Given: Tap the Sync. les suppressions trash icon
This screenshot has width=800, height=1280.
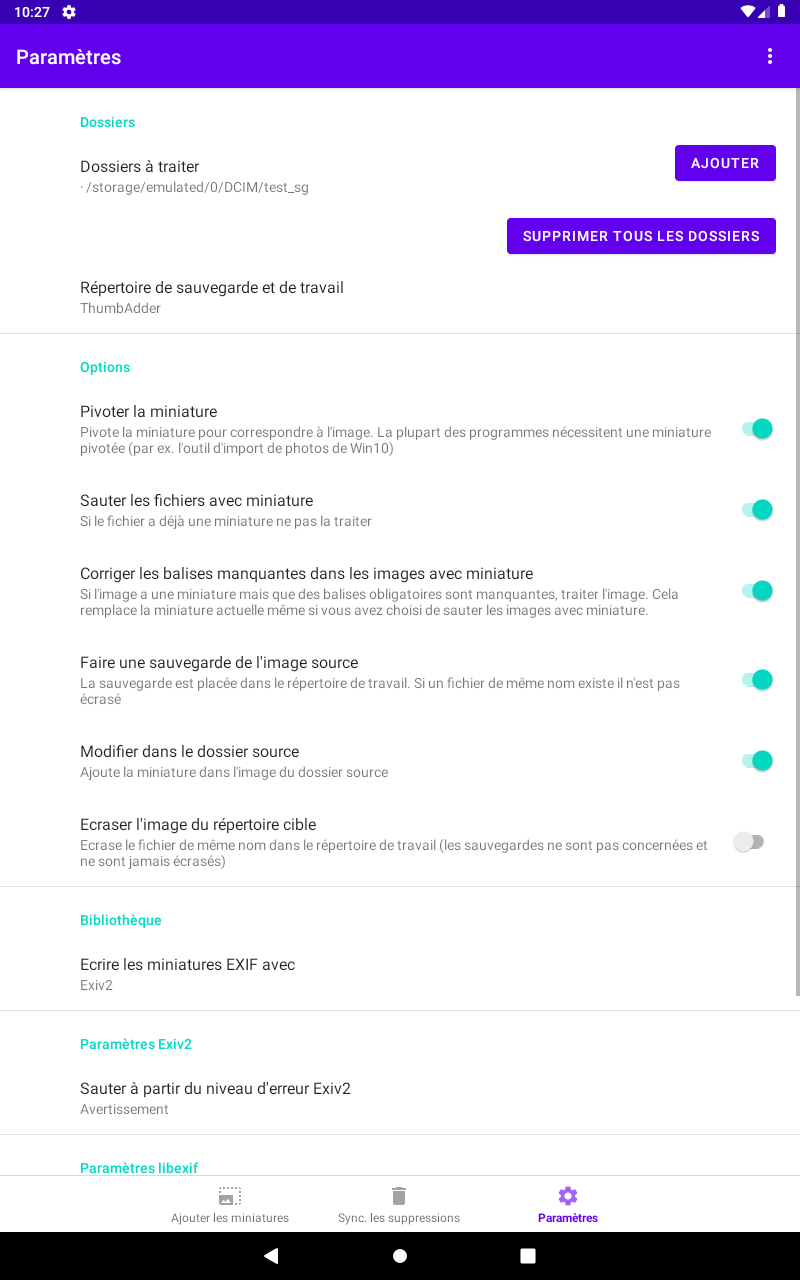Looking at the screenshot, I should pyautogui.click(x=399, y=1196).
